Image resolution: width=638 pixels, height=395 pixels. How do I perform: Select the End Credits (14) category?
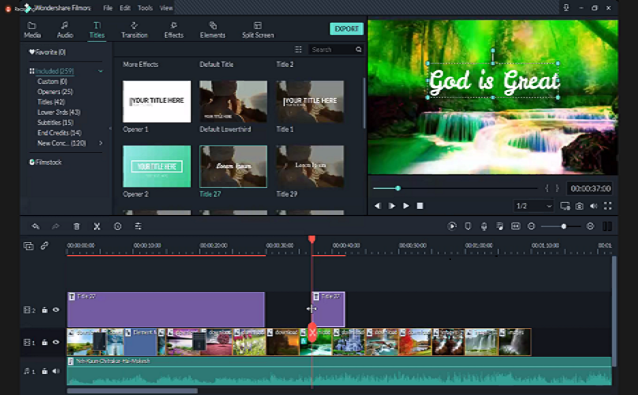click(59, 133)
